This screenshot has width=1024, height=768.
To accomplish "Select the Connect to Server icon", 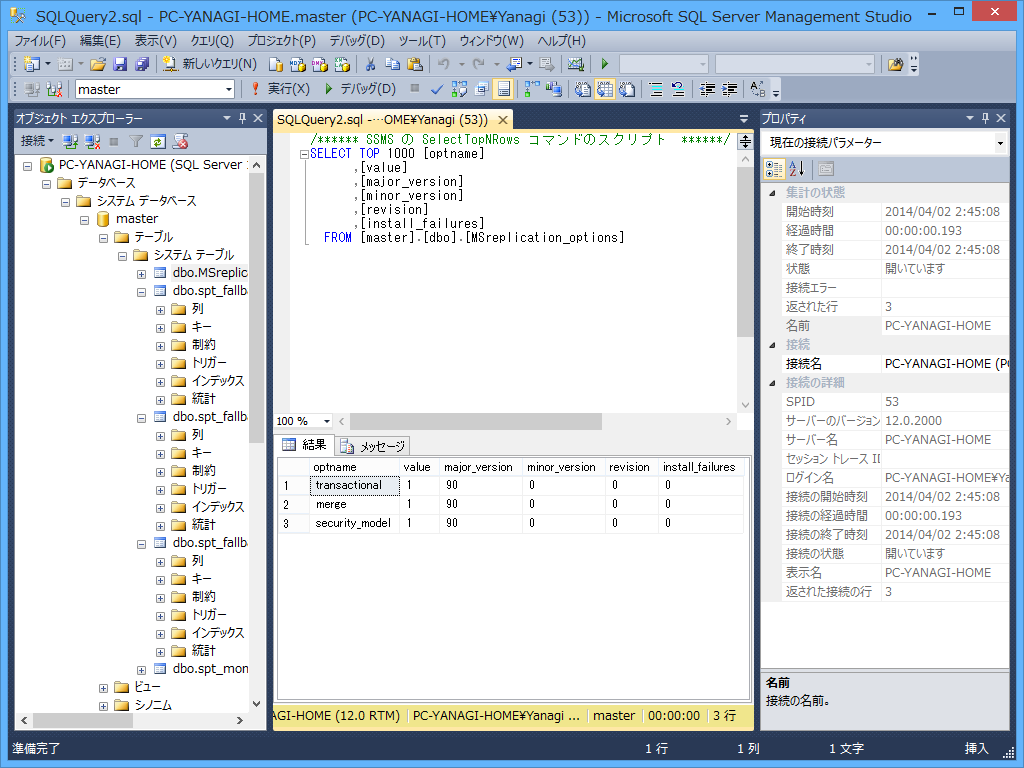I will coord(70,140).
